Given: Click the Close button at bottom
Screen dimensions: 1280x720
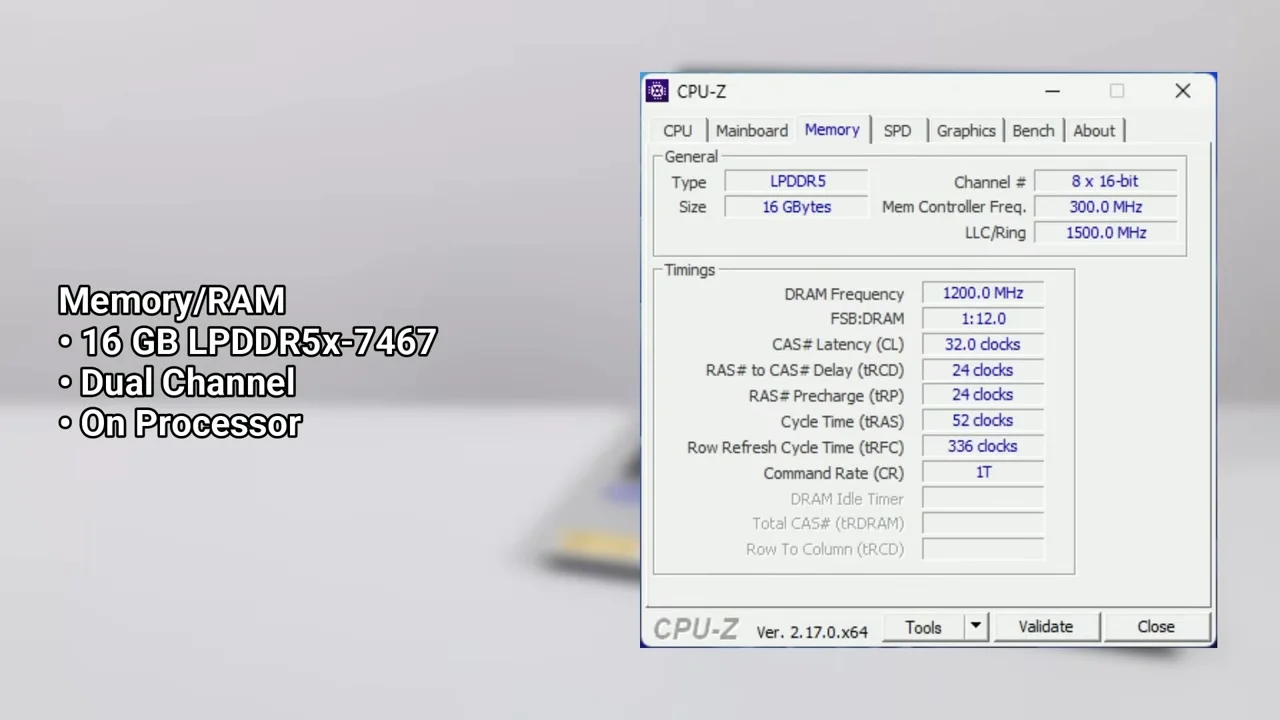Looking at the screenshot, I should coord(1156,627).
